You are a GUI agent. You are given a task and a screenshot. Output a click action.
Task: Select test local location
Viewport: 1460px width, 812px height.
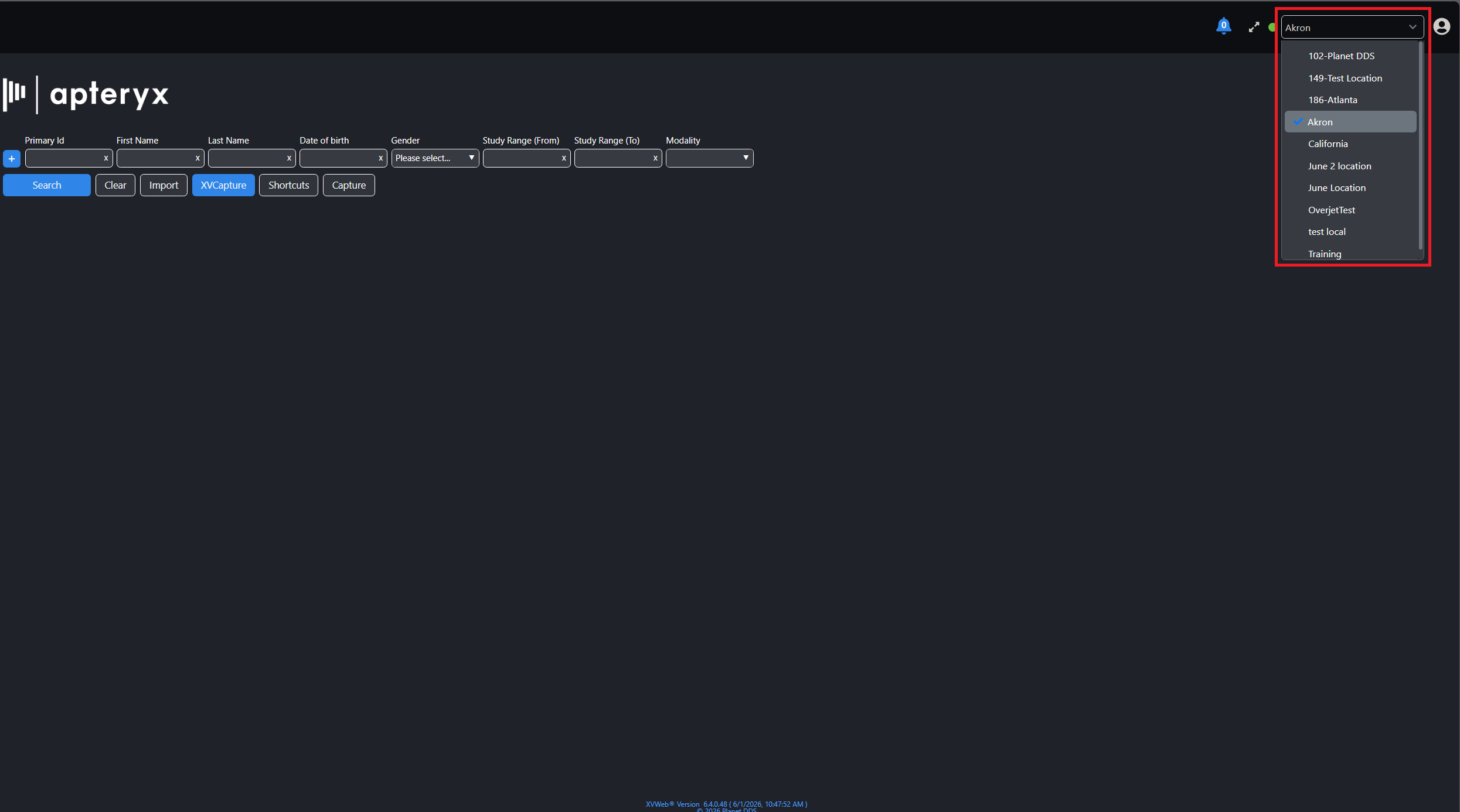click(1350, 232)
